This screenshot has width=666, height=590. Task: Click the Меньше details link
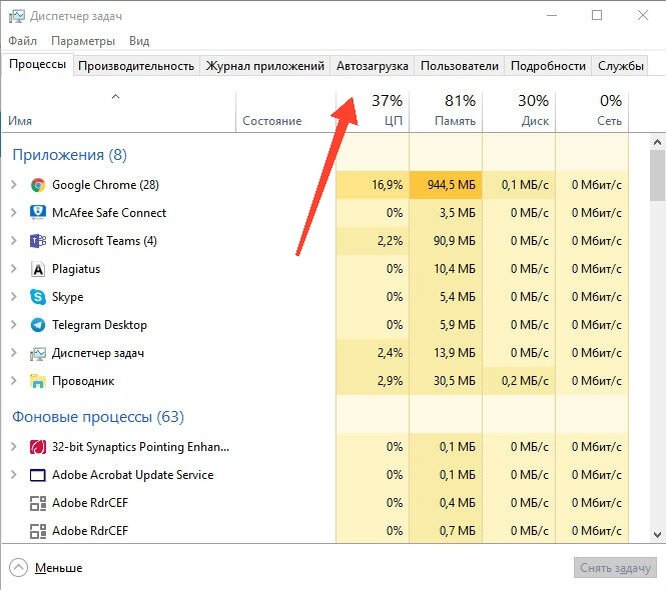pos(59,568)
